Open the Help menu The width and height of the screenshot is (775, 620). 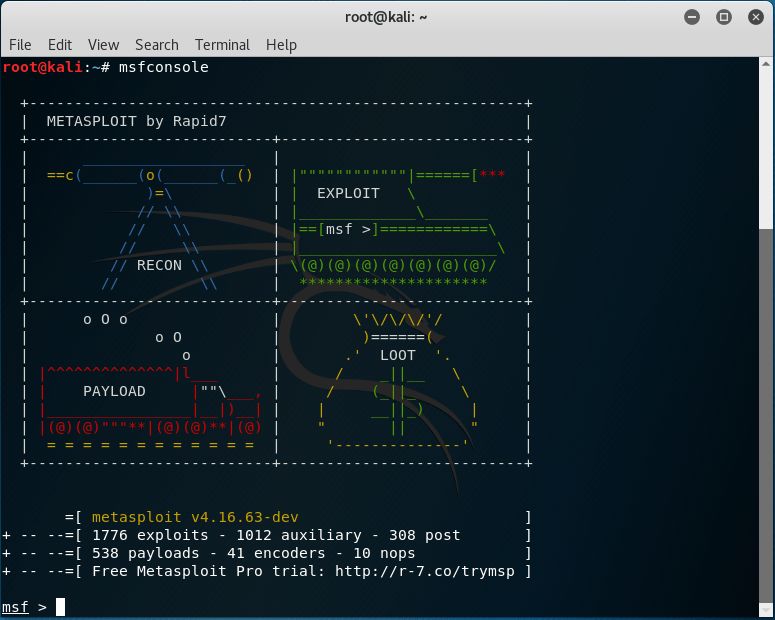coord(281,45)
